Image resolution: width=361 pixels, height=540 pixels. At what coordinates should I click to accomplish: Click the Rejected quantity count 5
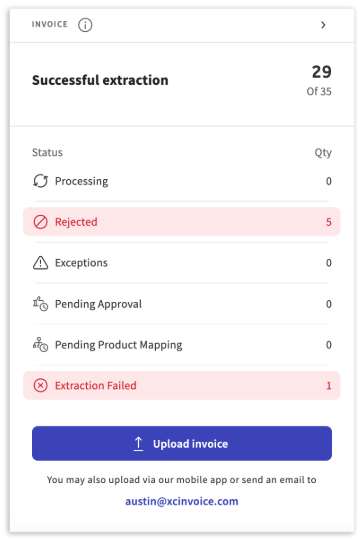point(329,222)
